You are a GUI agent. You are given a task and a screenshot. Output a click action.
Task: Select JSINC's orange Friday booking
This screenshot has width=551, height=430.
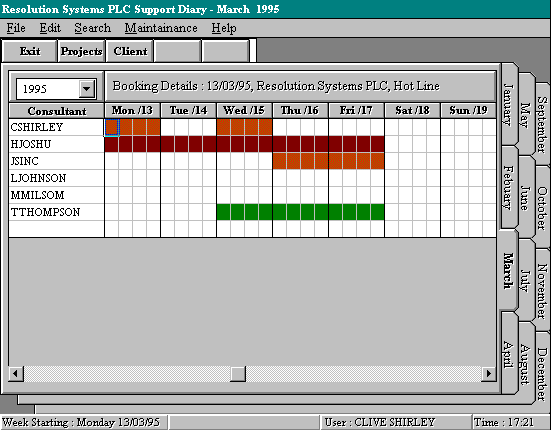(356, 161)
